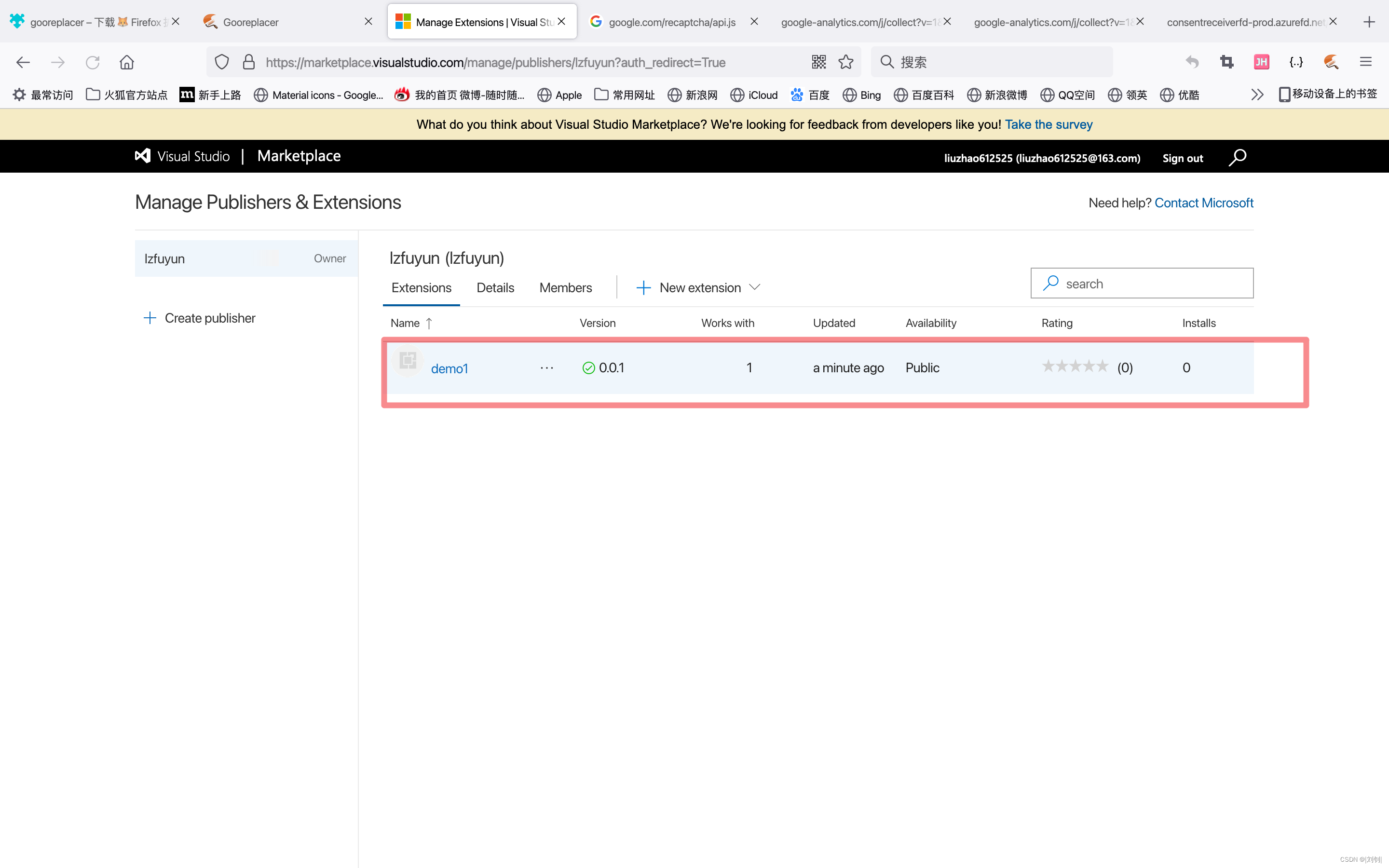Image resolution: width=1389 pixels, height=868 pixels.
Task: Sign out of the Marketplace account
Action: [1183, 158]
